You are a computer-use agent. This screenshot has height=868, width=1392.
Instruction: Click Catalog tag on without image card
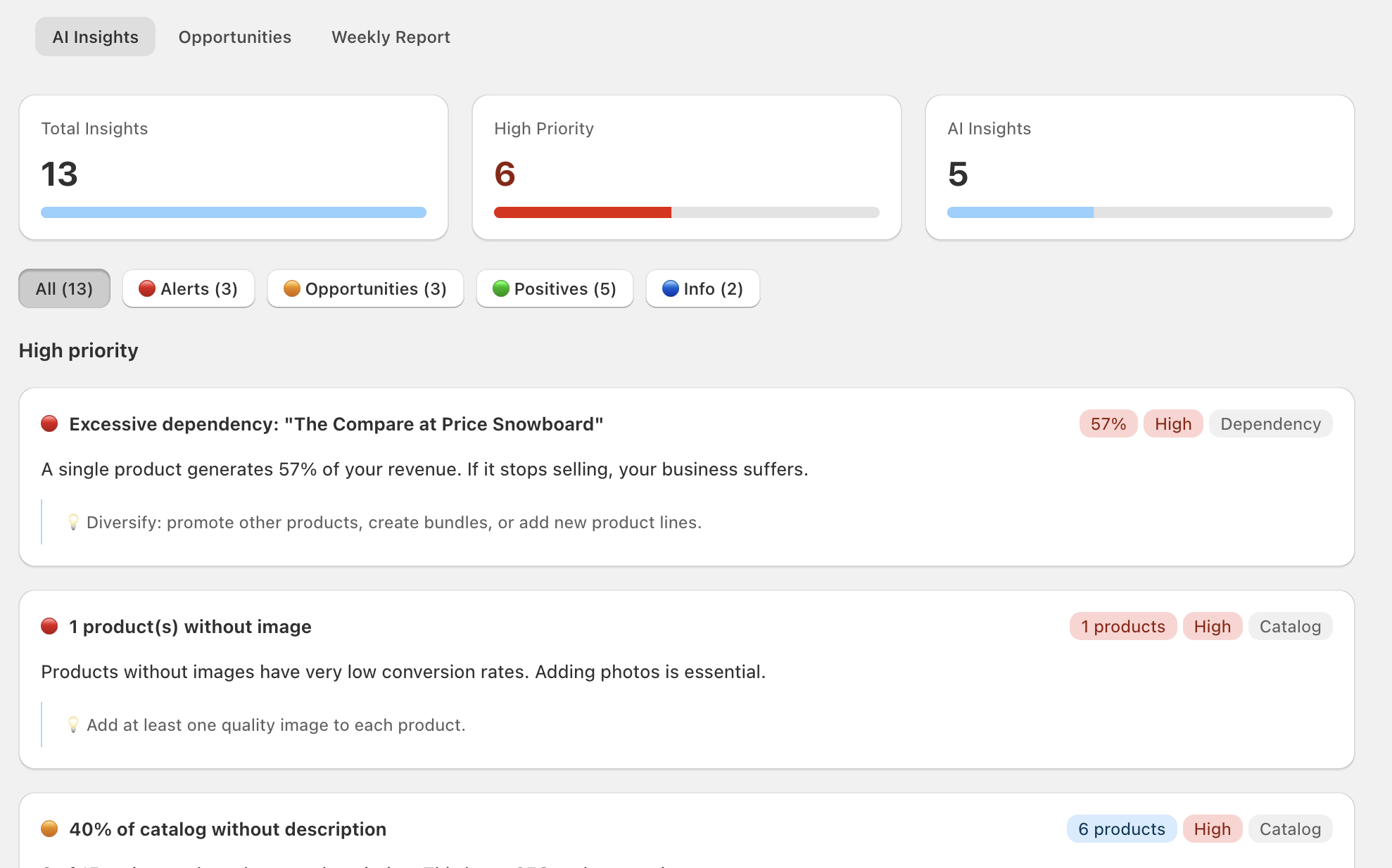[1291, 626]
